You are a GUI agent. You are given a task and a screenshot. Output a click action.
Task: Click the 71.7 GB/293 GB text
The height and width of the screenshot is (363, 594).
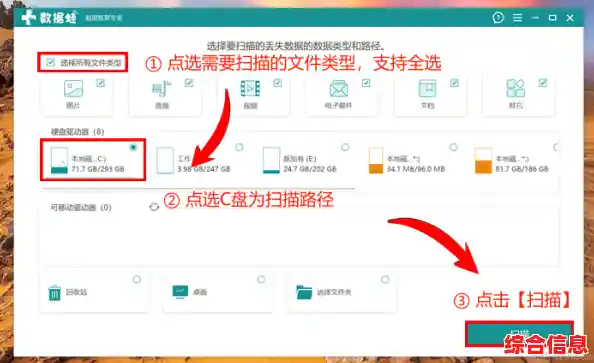(98, 169)
